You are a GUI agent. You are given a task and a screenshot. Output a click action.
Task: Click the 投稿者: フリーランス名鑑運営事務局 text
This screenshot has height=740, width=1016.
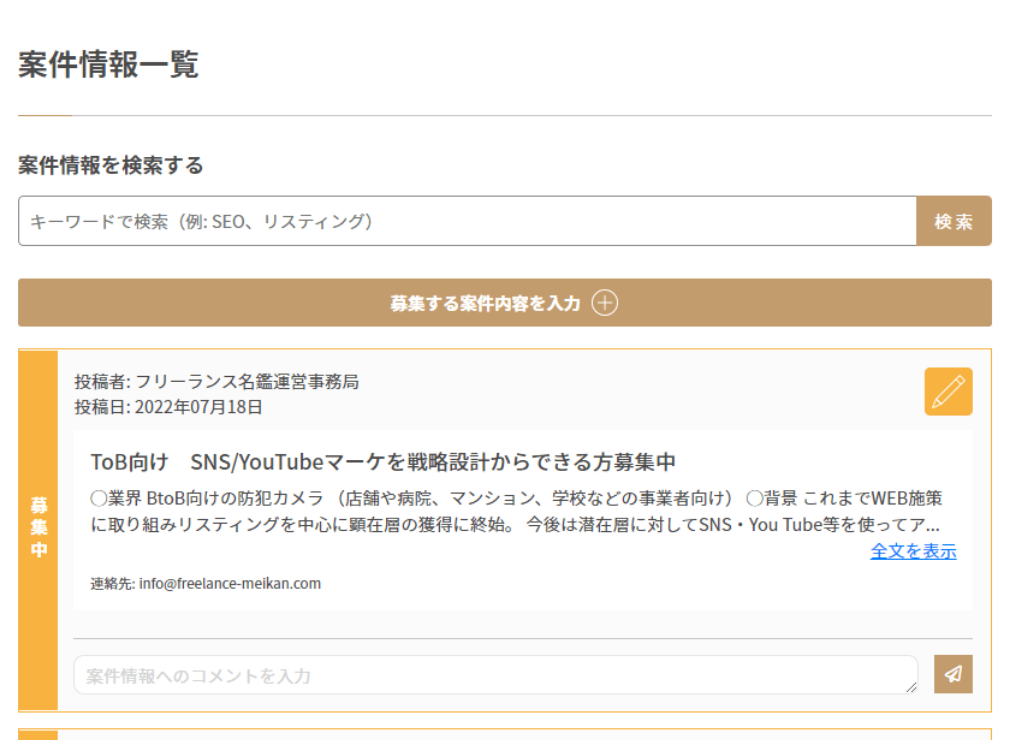coord(216,382)
